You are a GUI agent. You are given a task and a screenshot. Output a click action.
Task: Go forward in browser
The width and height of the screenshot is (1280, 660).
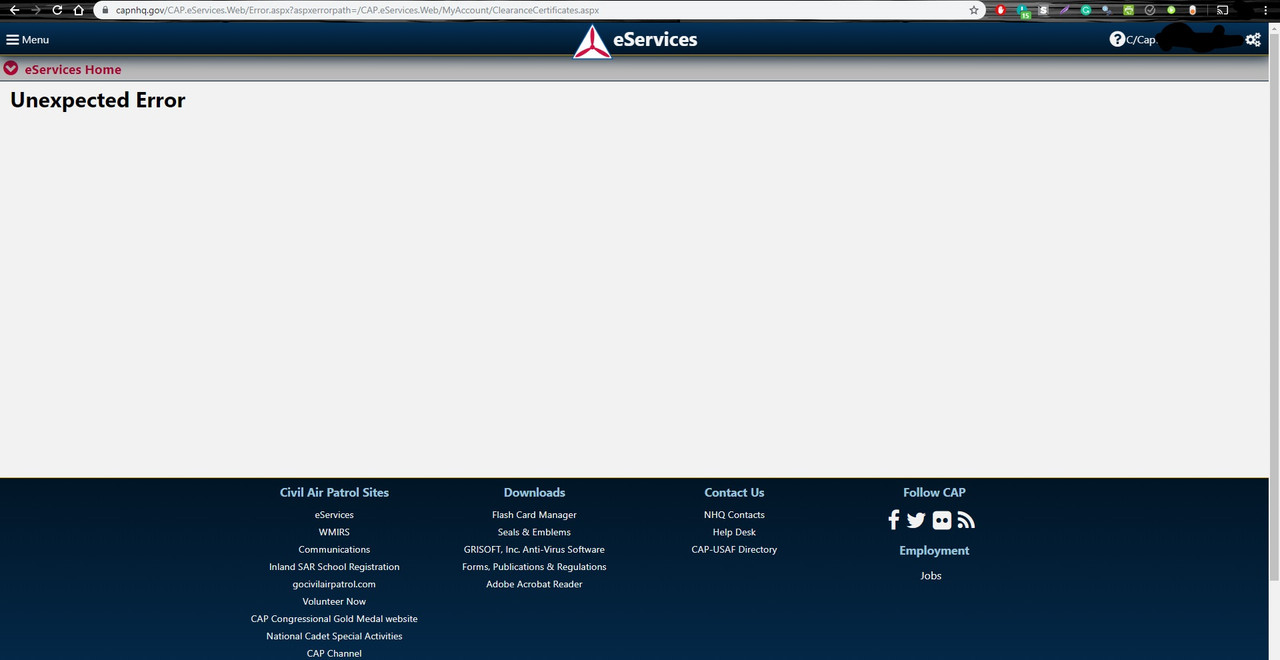point(35,10)
